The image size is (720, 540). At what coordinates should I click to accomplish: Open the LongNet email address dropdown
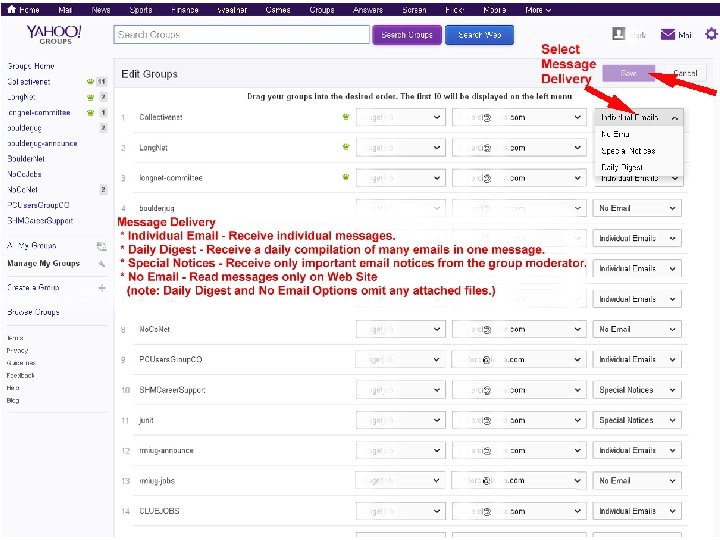[x=519, y=147]
